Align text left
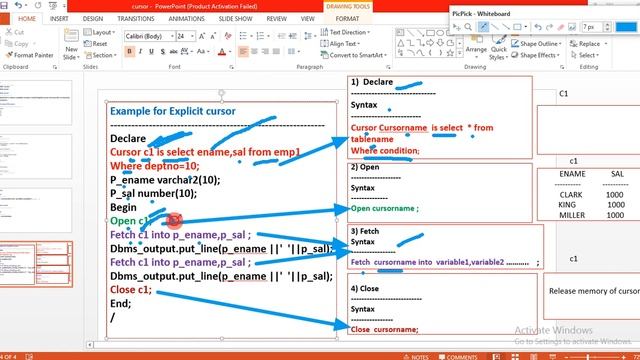This screenshot has height=360, width=640. [x=243, y=51]
